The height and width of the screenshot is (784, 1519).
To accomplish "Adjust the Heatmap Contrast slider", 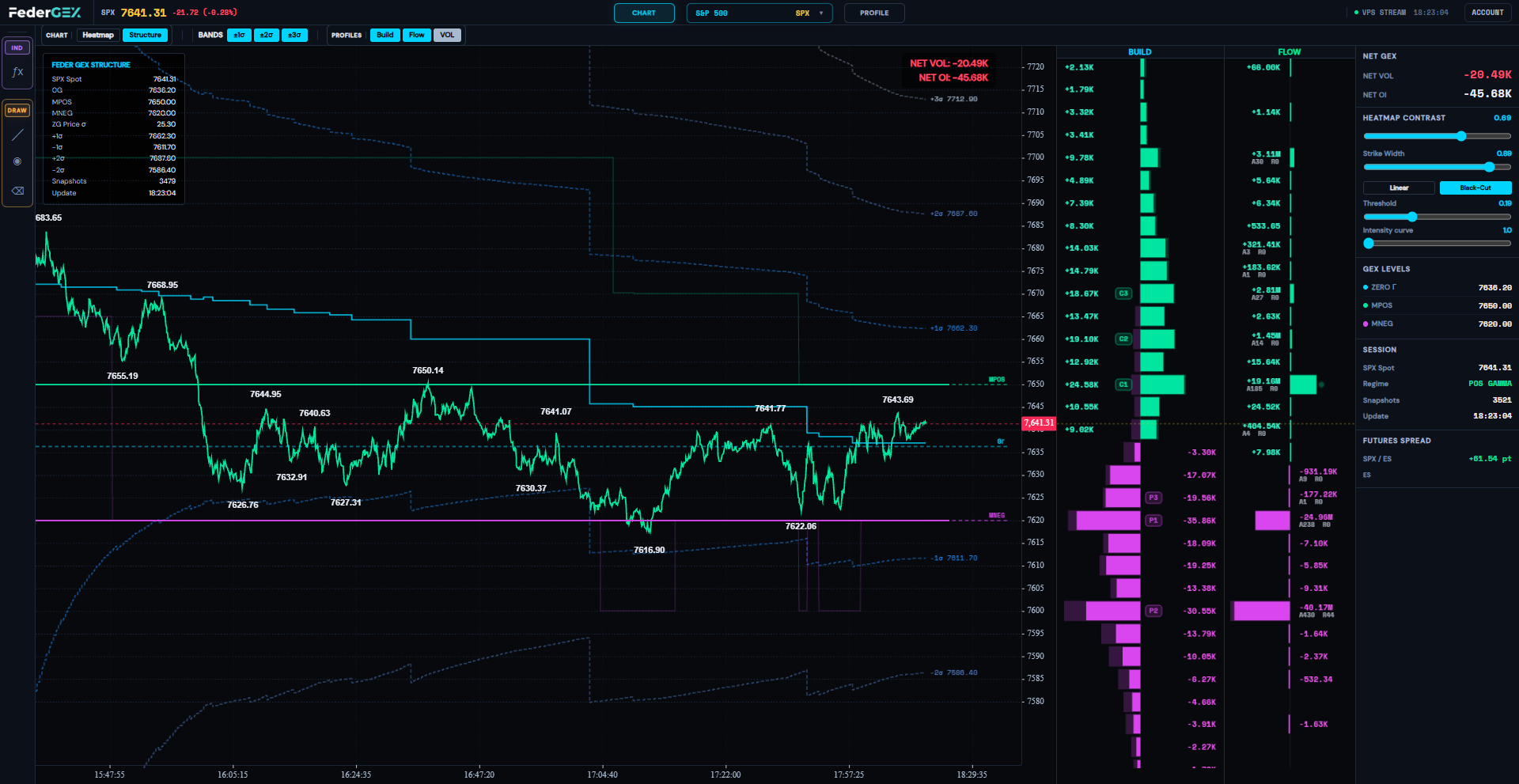I will coord(1437,136).
